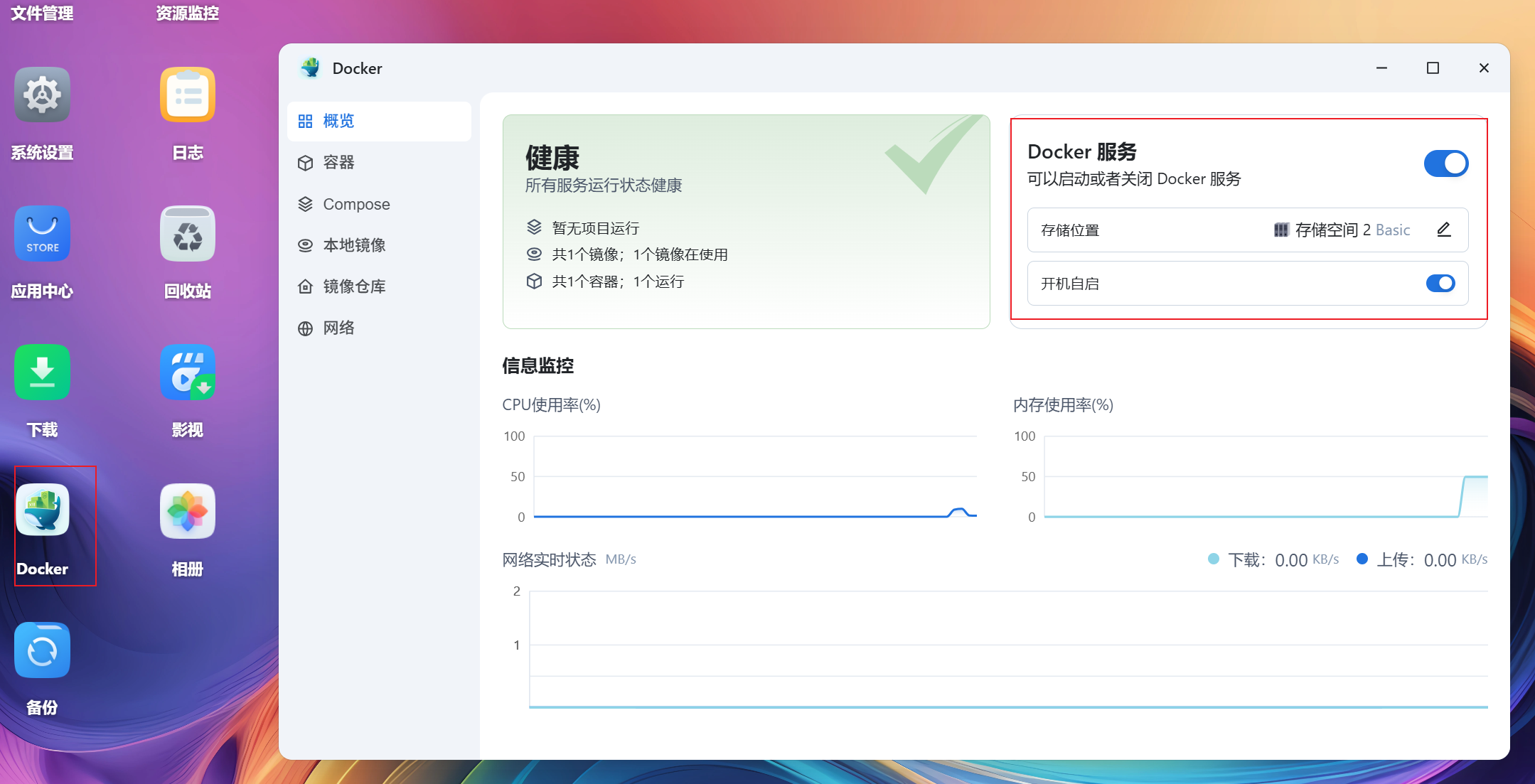This screenshot has width=1535, height=784.
Task: Click the pencil icon to edit storage location
Action: [x=1443, y=230]
